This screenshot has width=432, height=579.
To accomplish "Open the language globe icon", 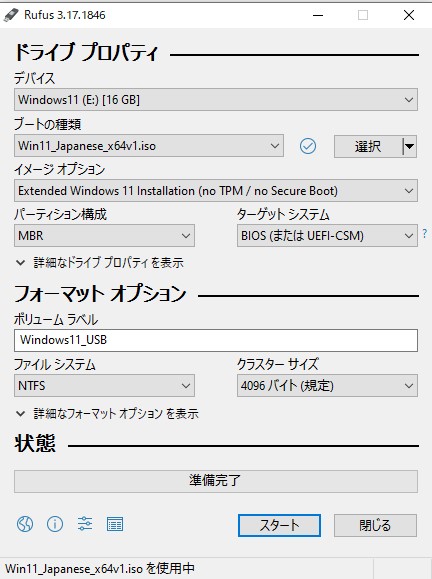I will point(25,524).
